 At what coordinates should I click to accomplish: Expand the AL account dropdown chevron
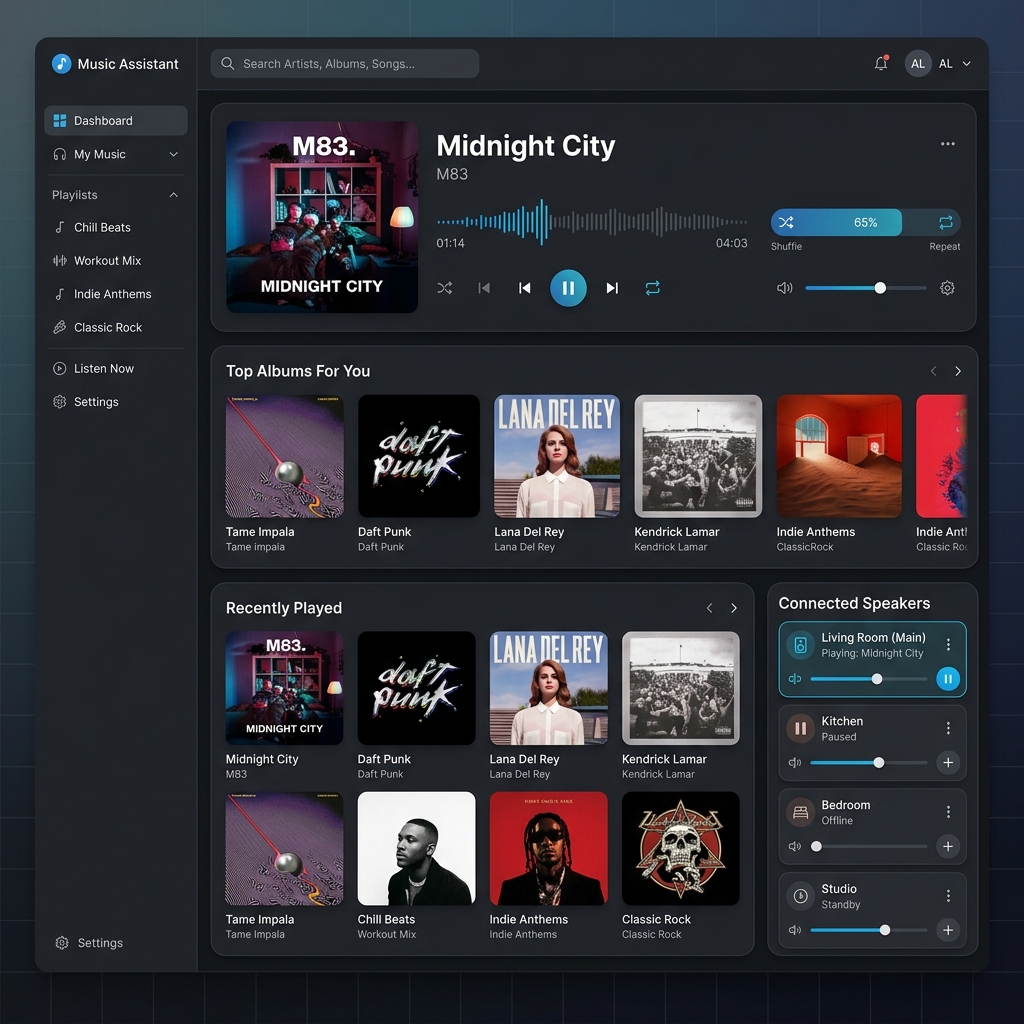[x=967, y=64]
